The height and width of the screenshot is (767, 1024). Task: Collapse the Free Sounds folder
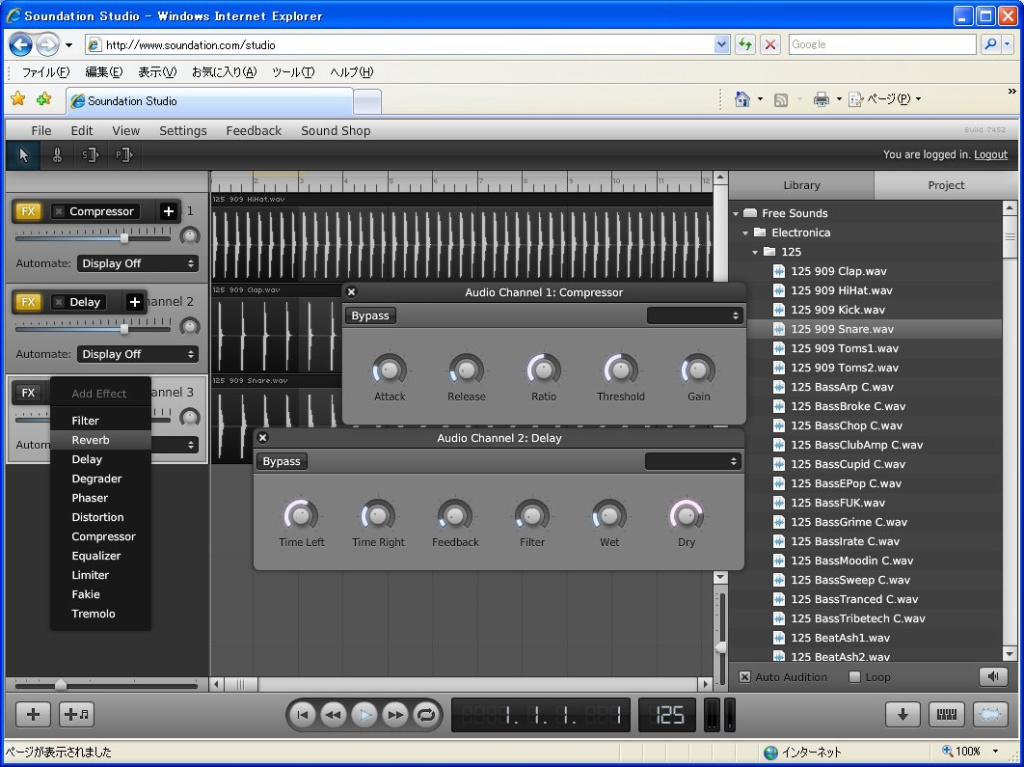pyautogui.click(x=736, y=214)
